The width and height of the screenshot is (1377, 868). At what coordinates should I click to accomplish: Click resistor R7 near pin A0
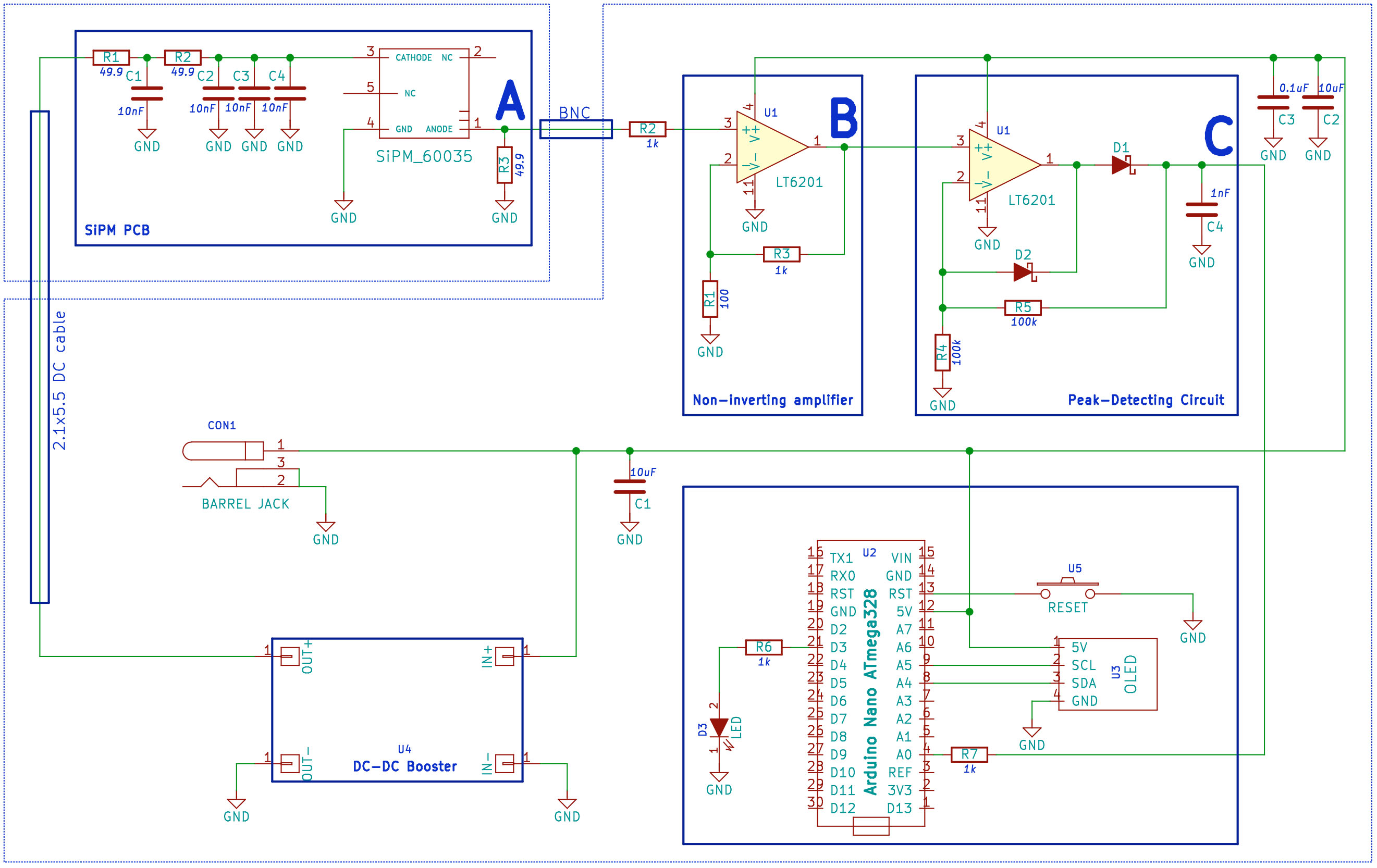tap(969, 755)
